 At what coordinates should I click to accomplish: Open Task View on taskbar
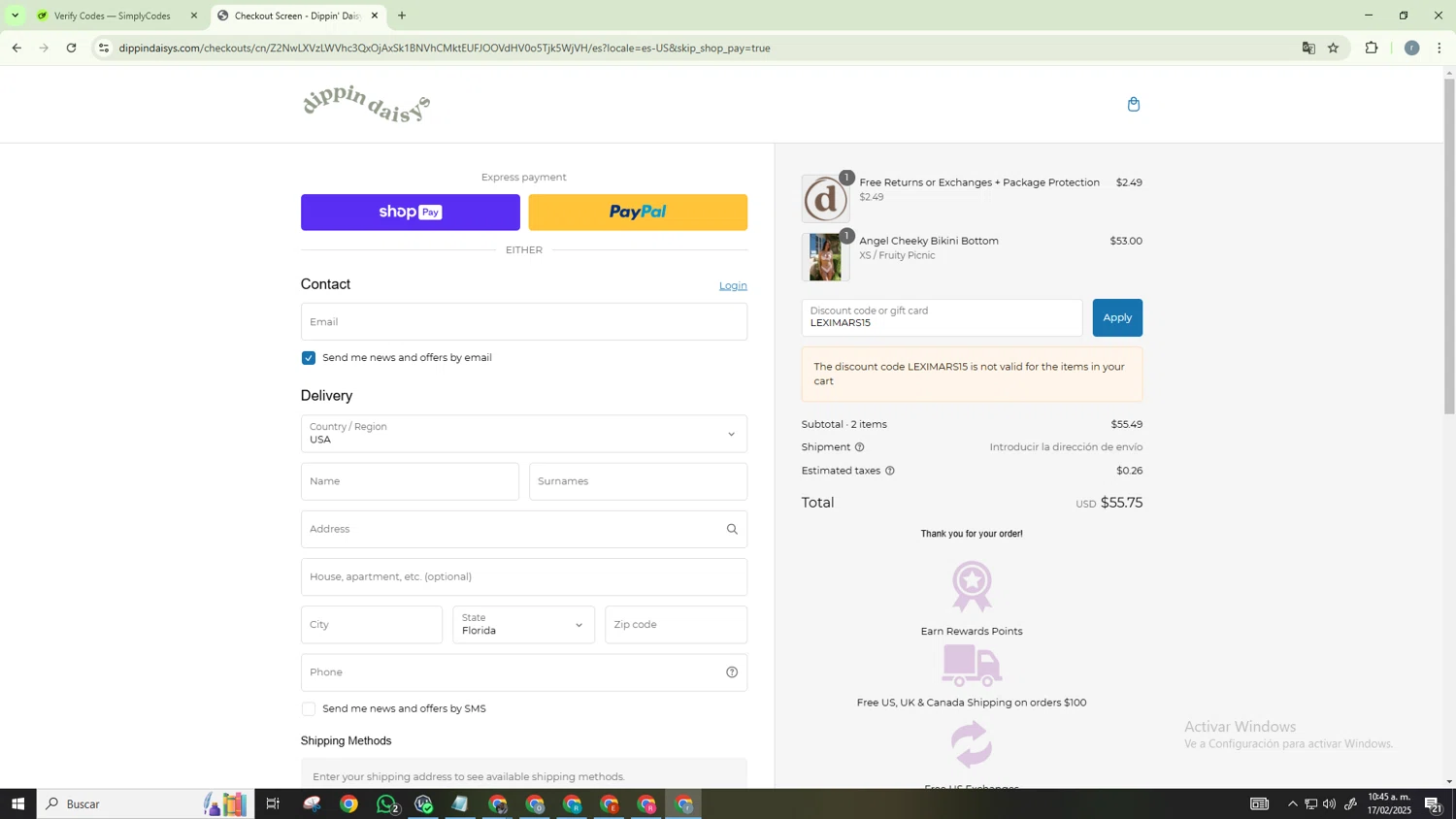273,803
